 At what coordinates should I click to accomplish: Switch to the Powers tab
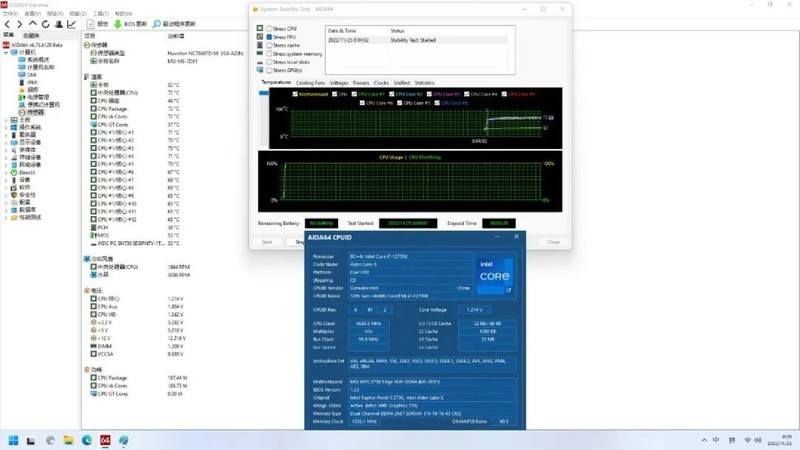click(x=361, y=83)
